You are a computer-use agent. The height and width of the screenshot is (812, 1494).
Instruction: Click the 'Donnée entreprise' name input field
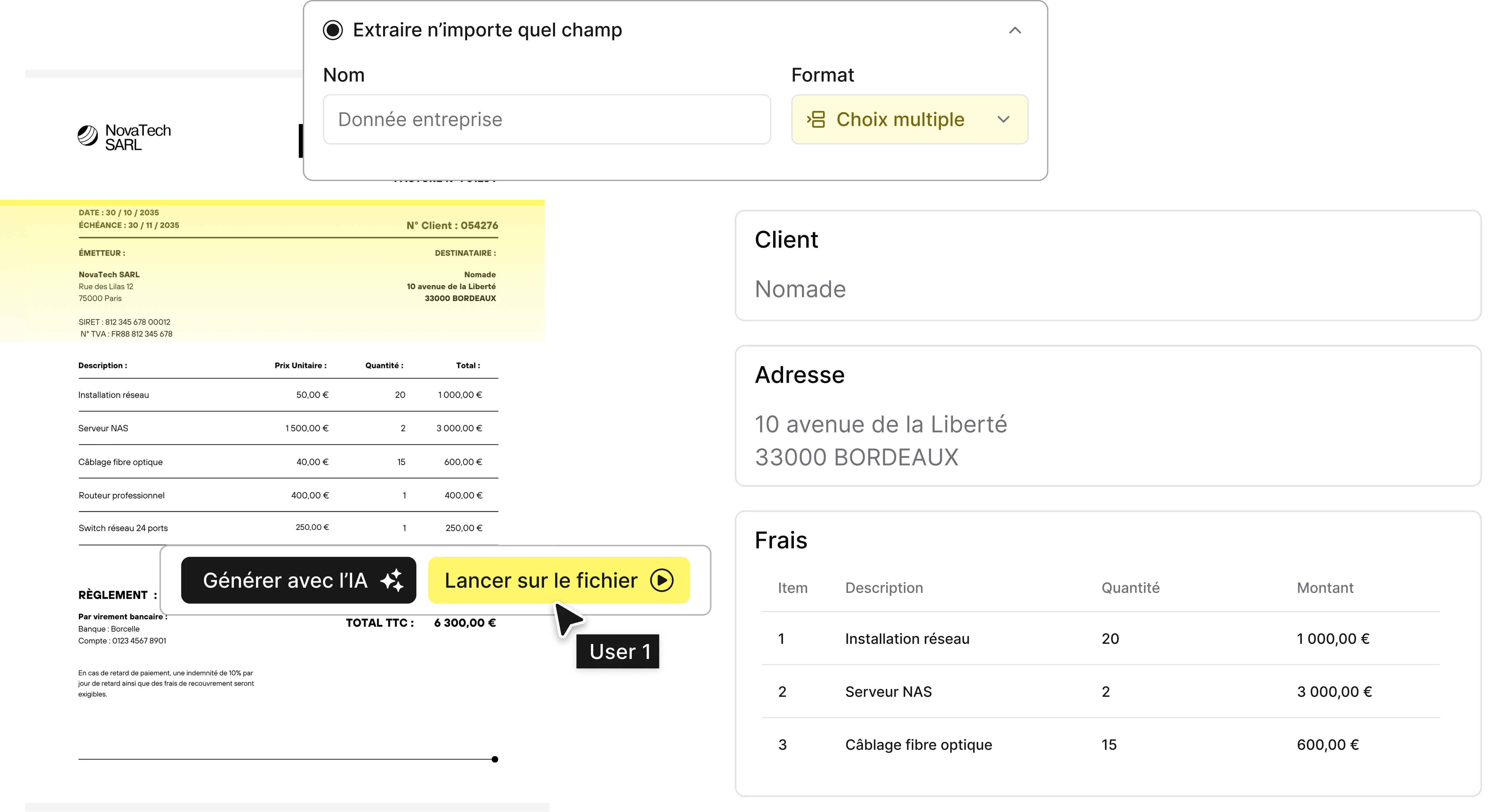(x=546, y=119)
